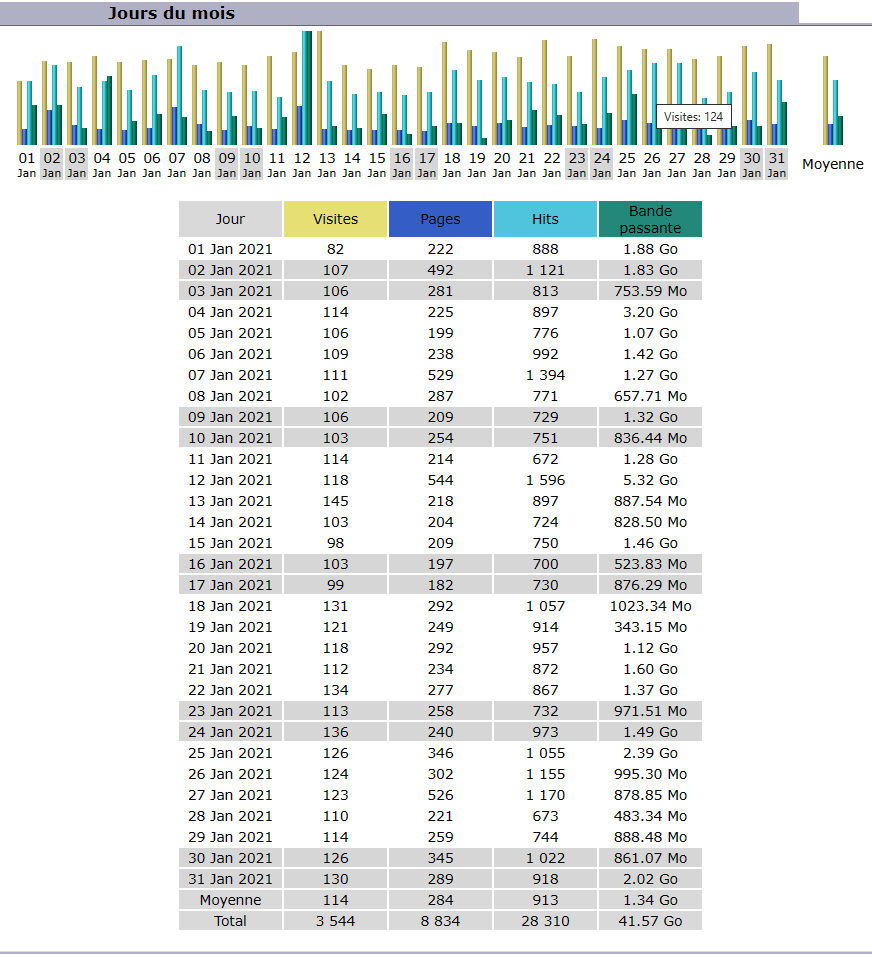872x957 pixels.
Task: Click the "24 Jan" label under the chart
Action: [x=602, y=164]
